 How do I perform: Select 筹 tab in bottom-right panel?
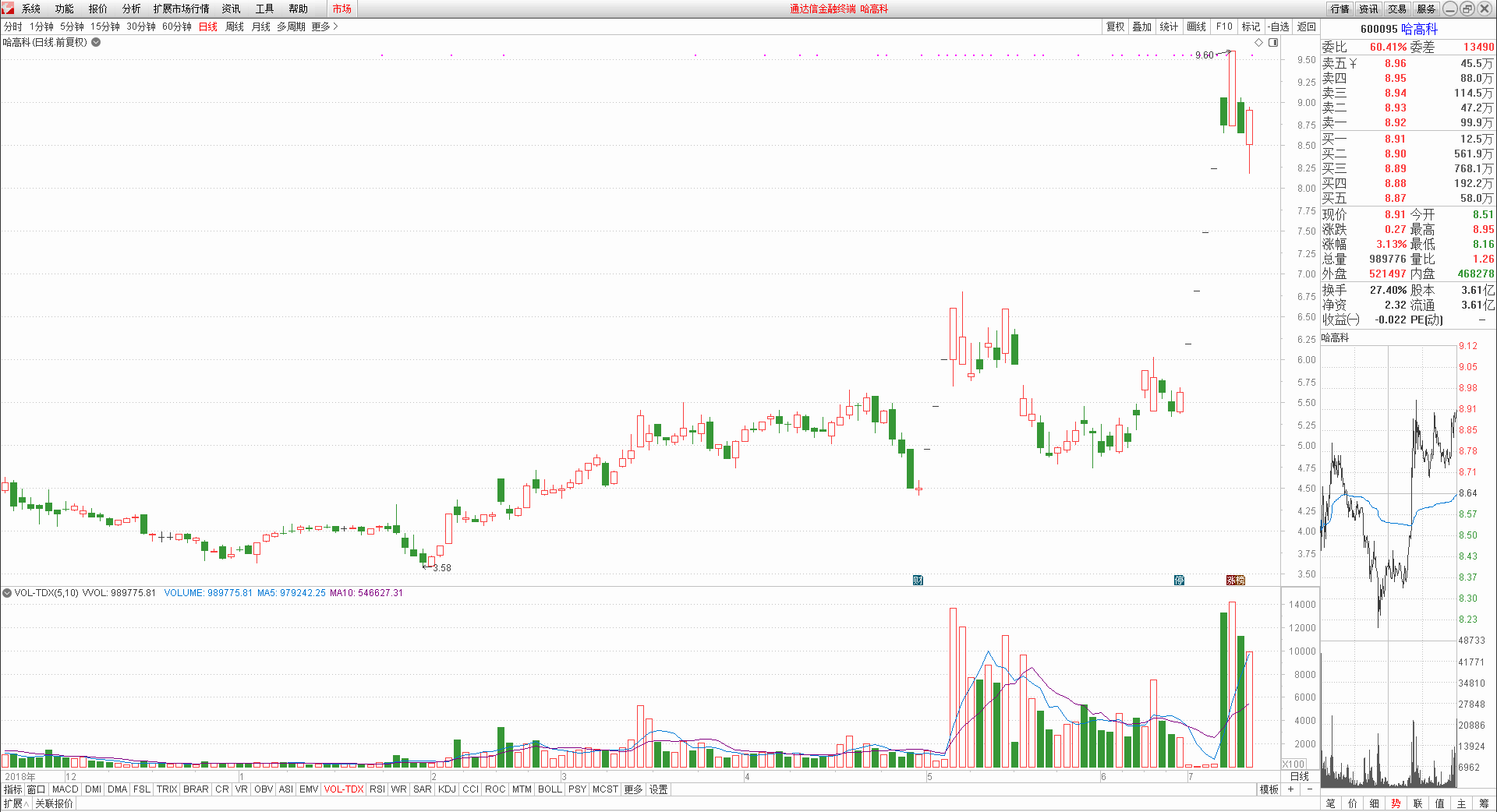click(1484, 803)
